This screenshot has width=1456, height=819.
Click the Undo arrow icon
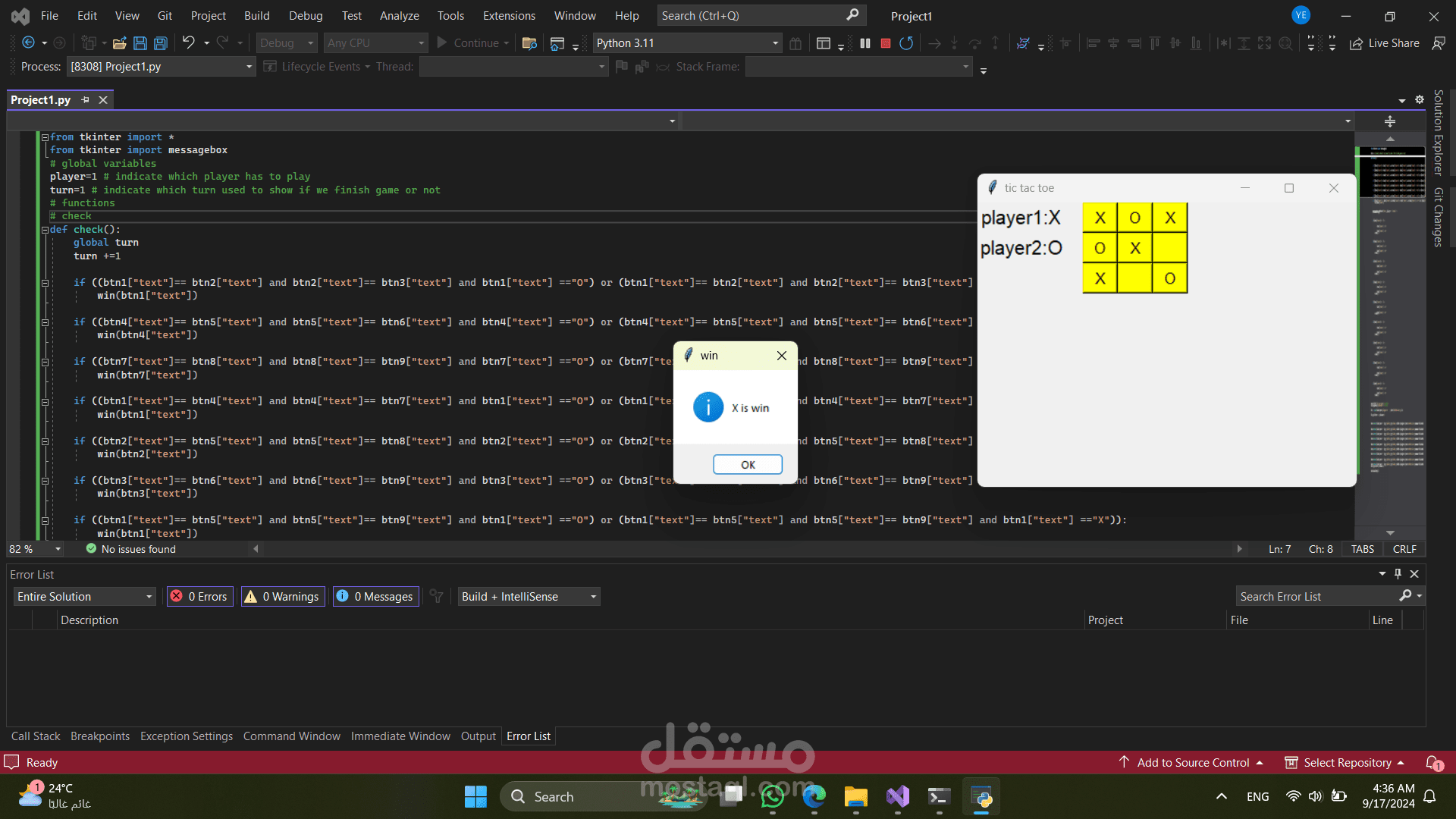(189, 42)
